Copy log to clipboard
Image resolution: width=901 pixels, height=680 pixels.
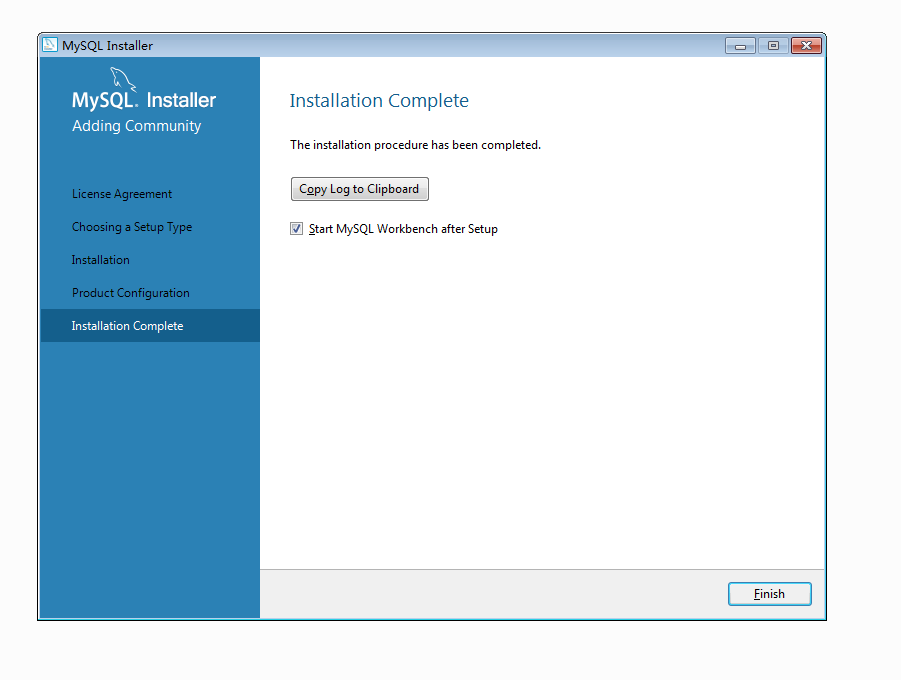pos(360,189)
